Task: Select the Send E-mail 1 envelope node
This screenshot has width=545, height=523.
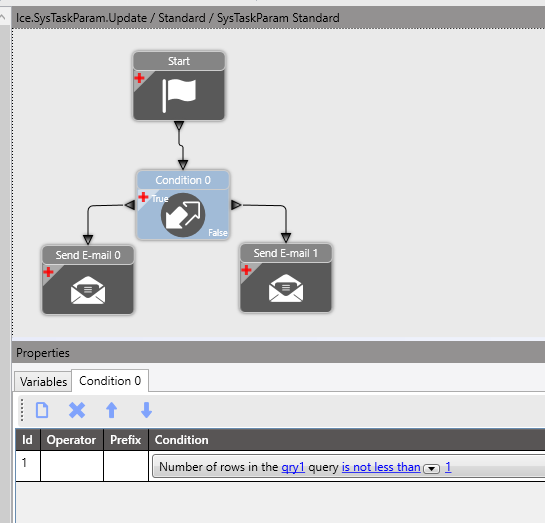Action: [286, 278]
